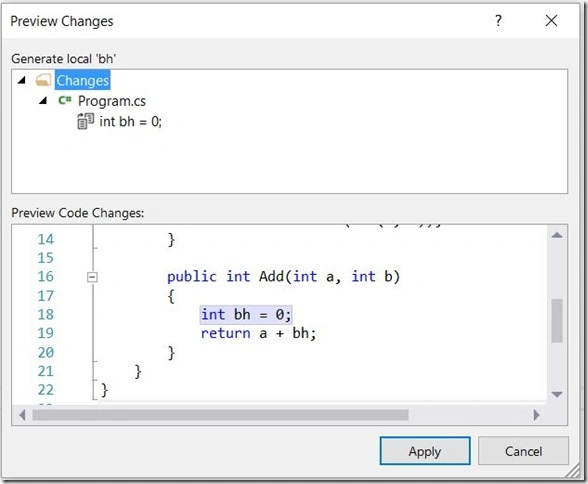
Task: Click the C# file icon beside Program.cs
Action: click(x=64, y=100)
